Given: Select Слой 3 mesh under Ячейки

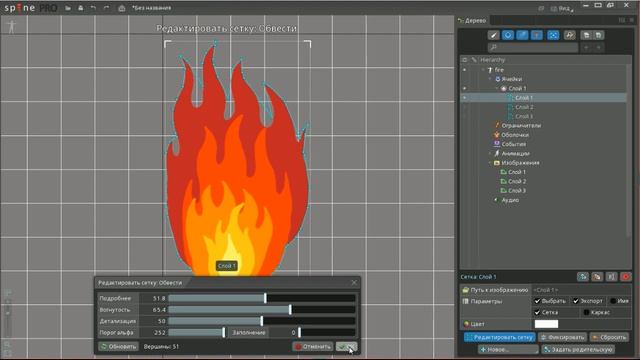Looking at the screenshot, I should point(524,116).
